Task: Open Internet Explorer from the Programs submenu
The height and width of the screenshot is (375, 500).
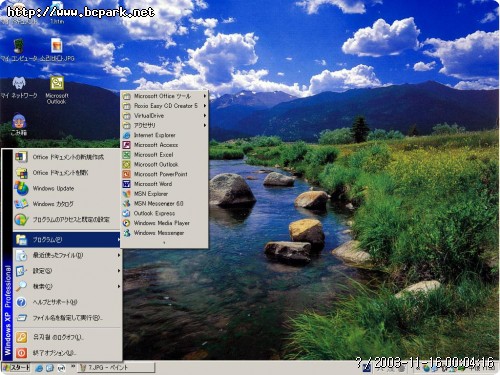Action: pos(164,135)
